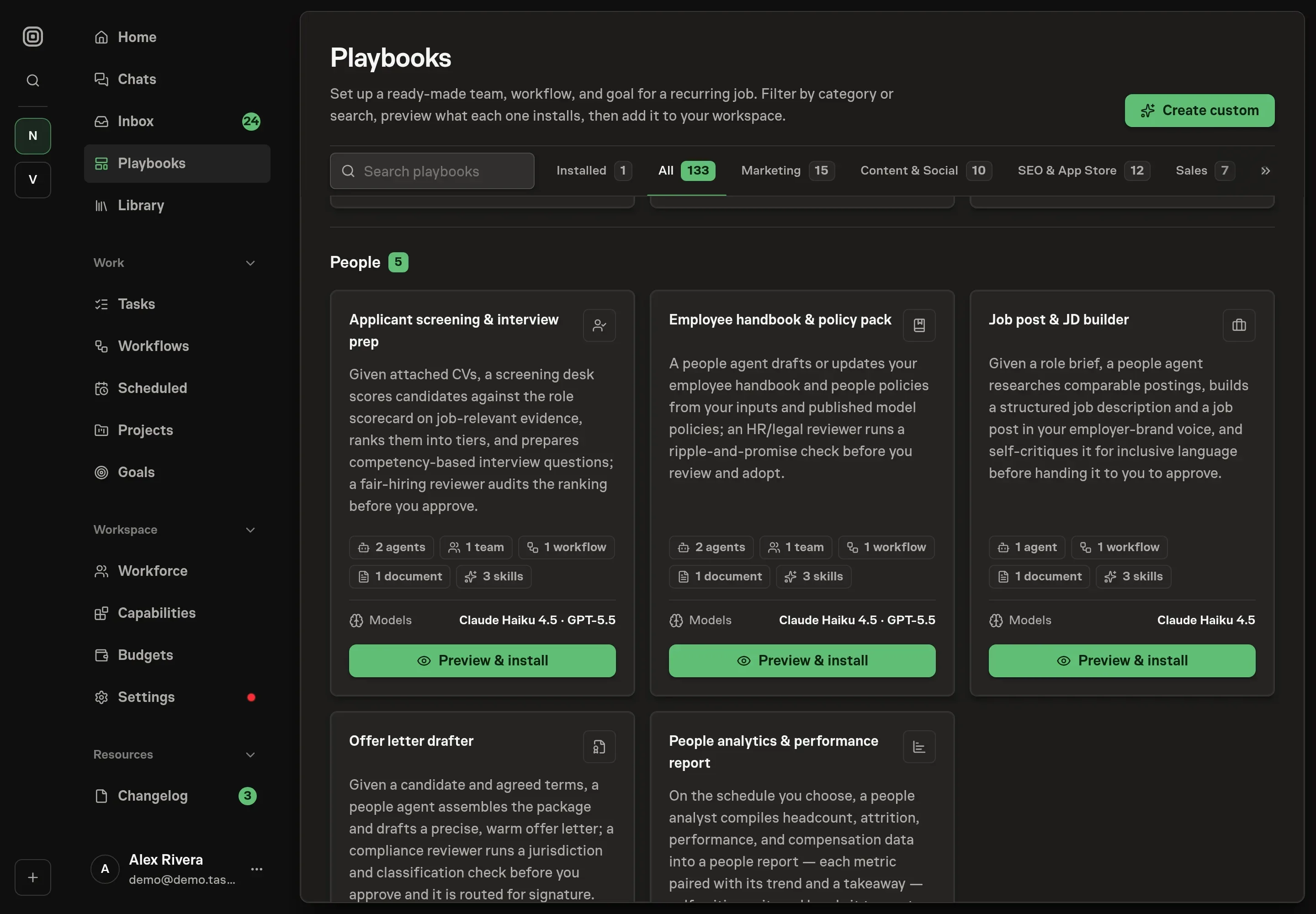Click the Changelog 3 badge
This screenshot has width=1316, height=914.
(x=247, y=796)
